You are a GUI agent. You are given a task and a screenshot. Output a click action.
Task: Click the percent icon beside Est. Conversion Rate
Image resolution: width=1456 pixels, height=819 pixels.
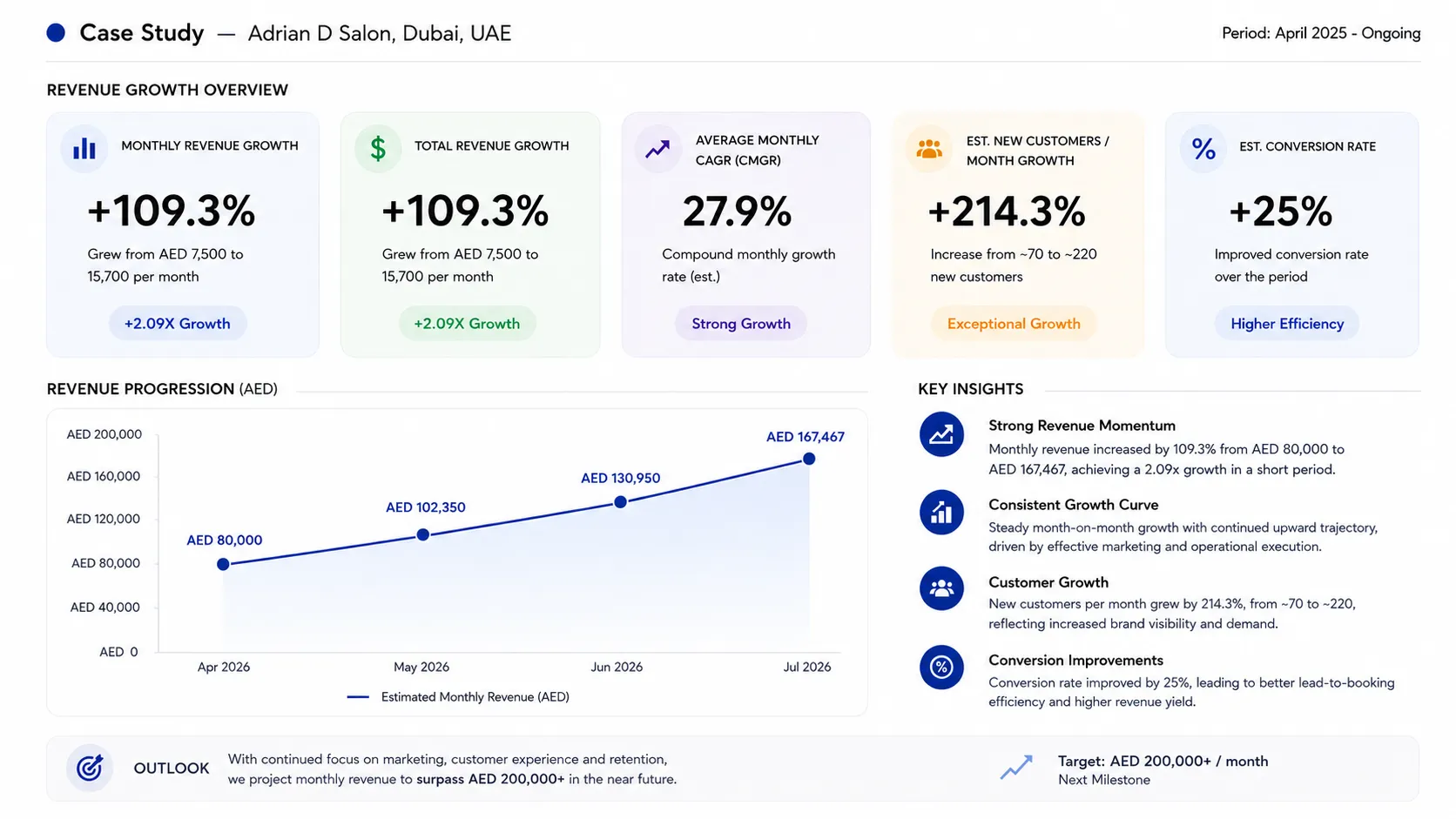tap(1203, 149)
